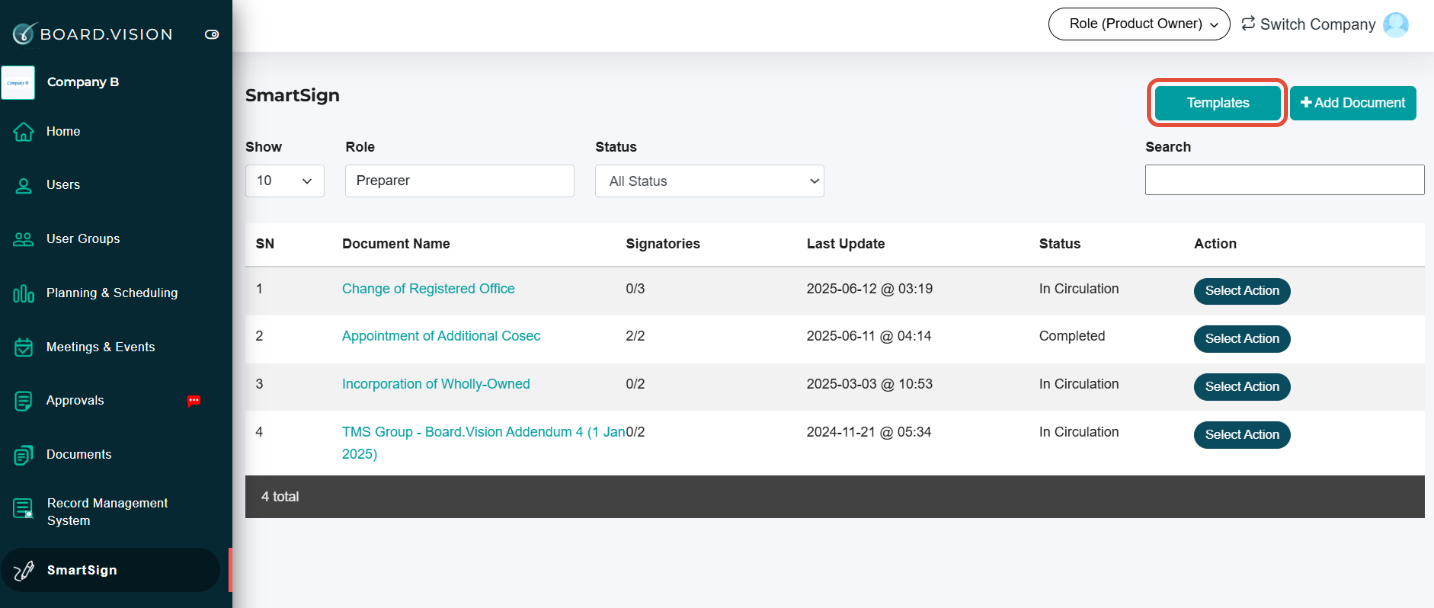Click the Home icon in sidebar
1434x608 pixels.
pos(24,131)
